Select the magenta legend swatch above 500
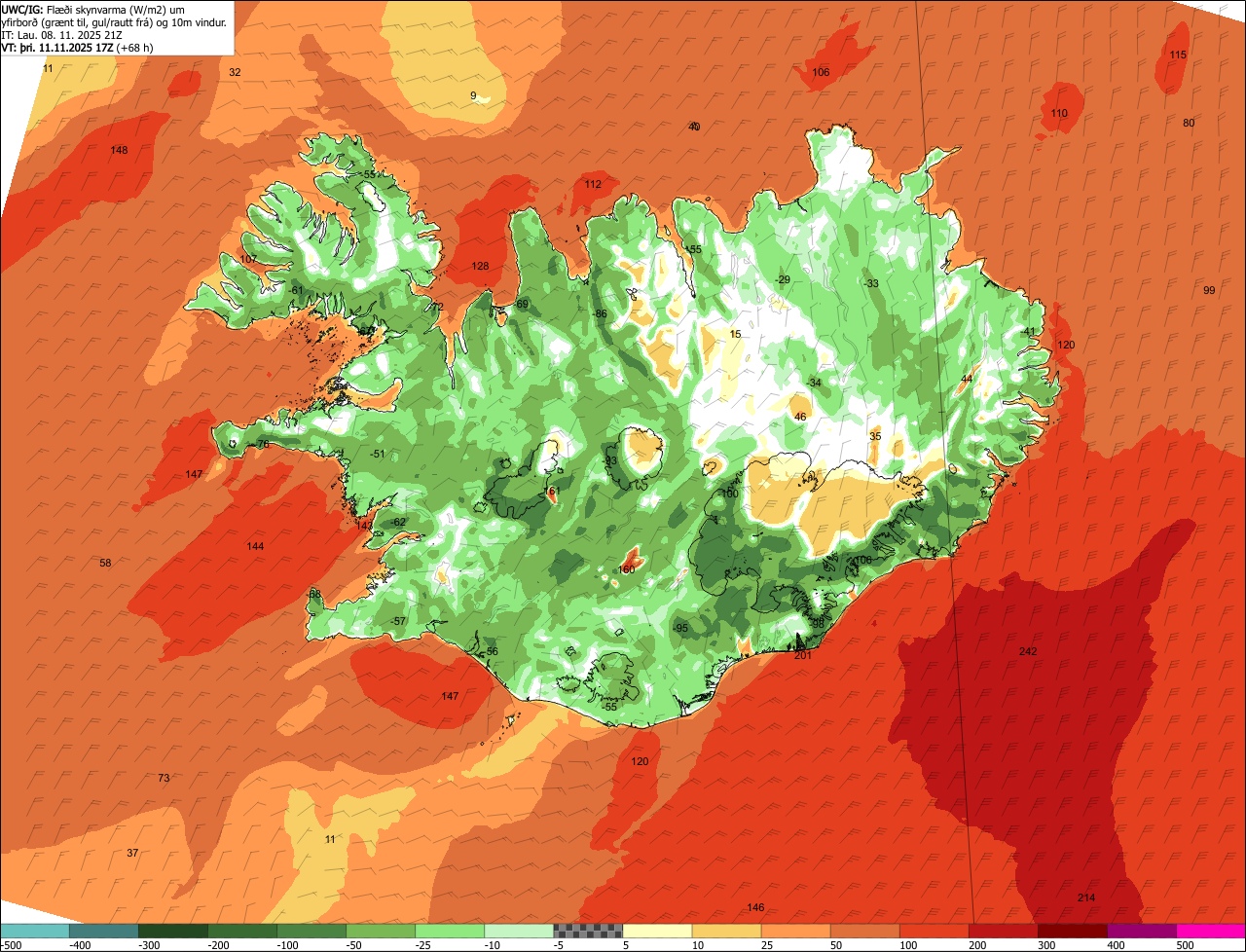The width and height of the screenshot is (1246, 952). coord(1211,931)
